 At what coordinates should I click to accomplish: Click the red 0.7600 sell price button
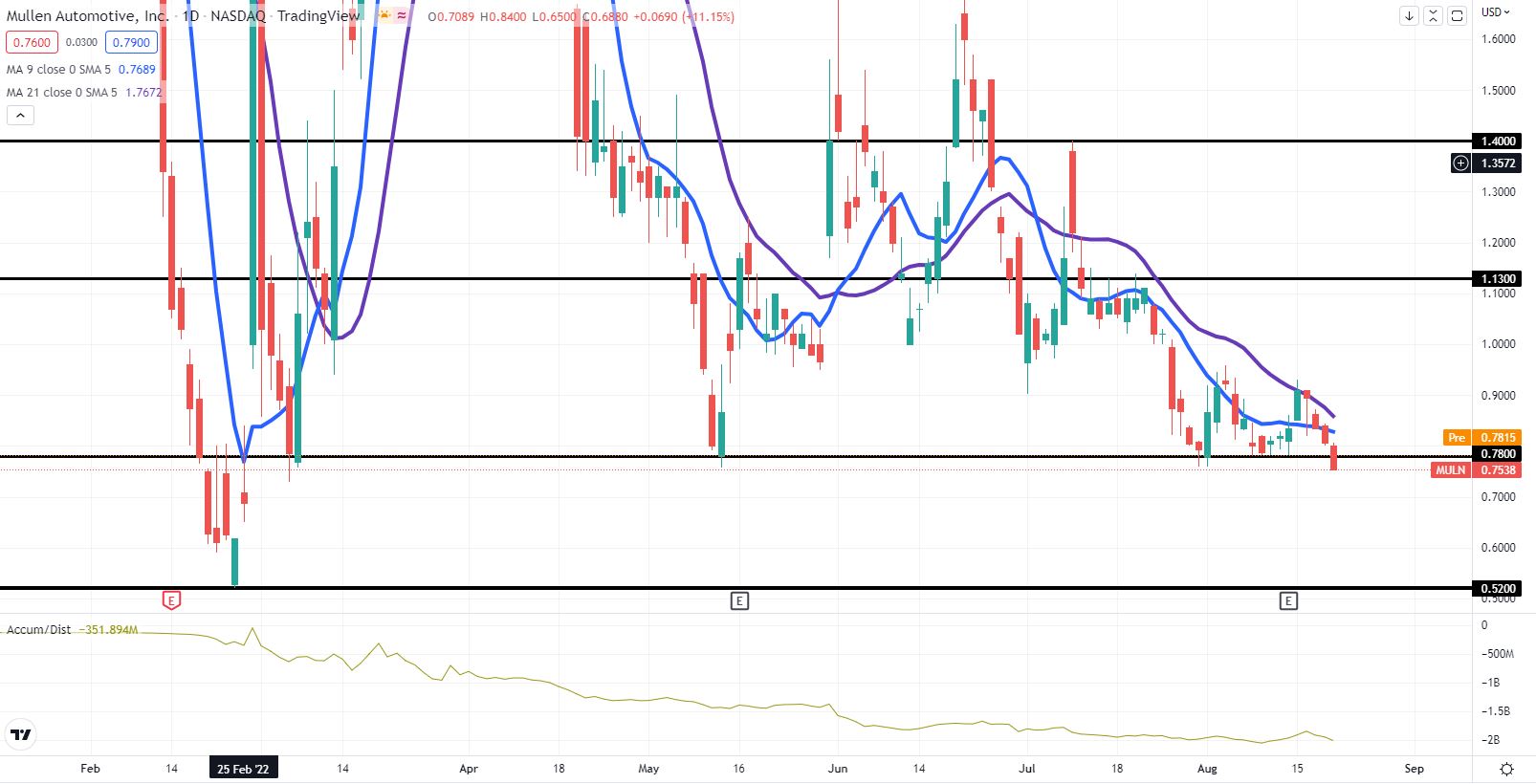(x=32, y=42)
